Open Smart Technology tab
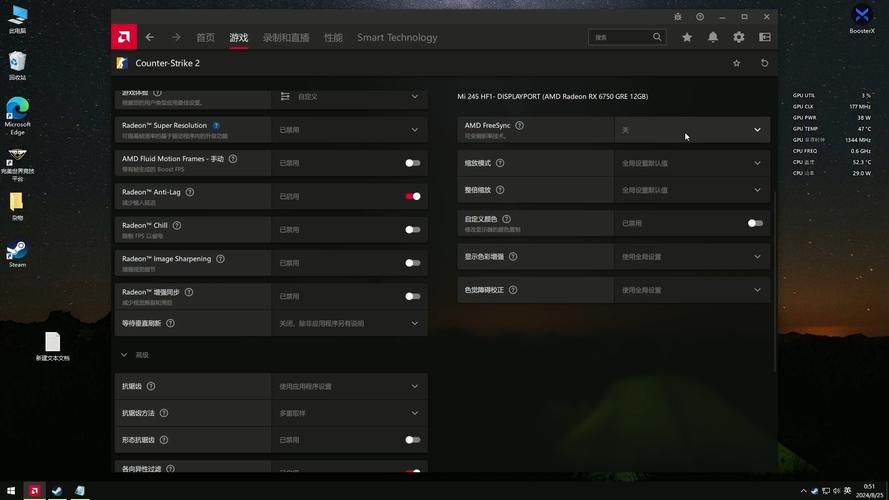The width and height of the screenshot is (889, 500). point(397,37)
